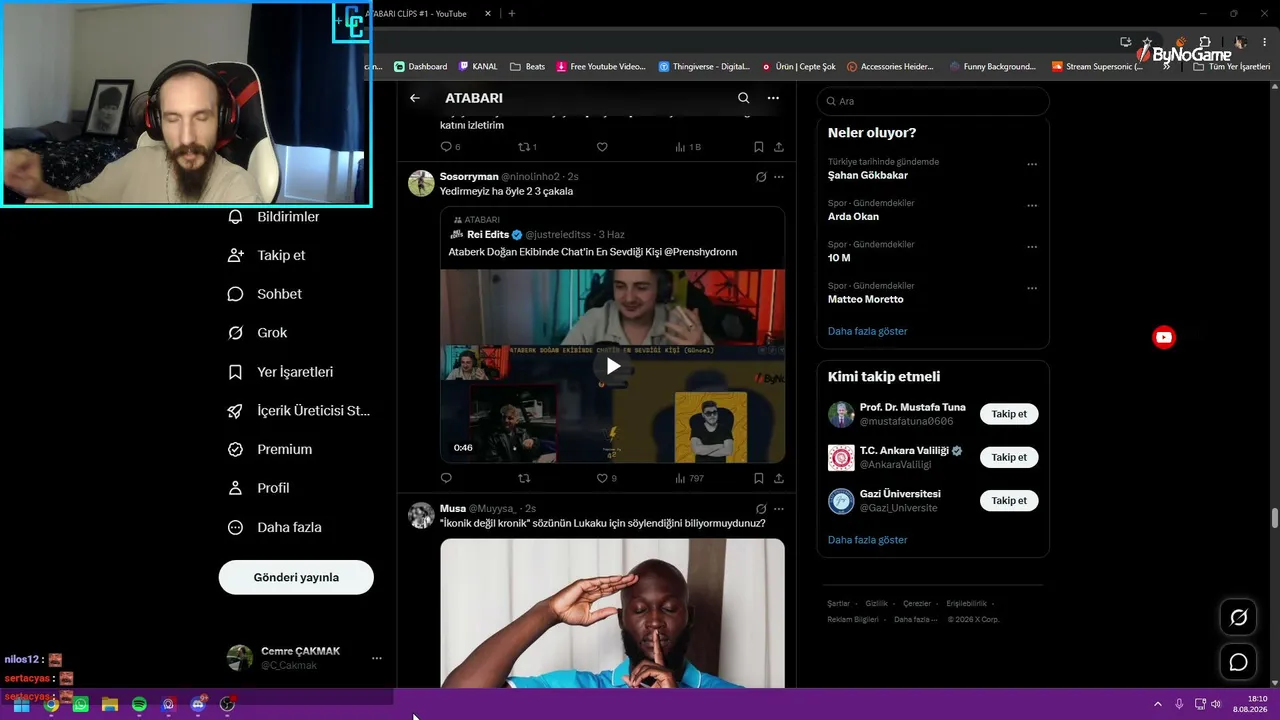The image size is (1280, 720).
Task: Follow Gazi Üniversitesi
Action: (1009, 501)
